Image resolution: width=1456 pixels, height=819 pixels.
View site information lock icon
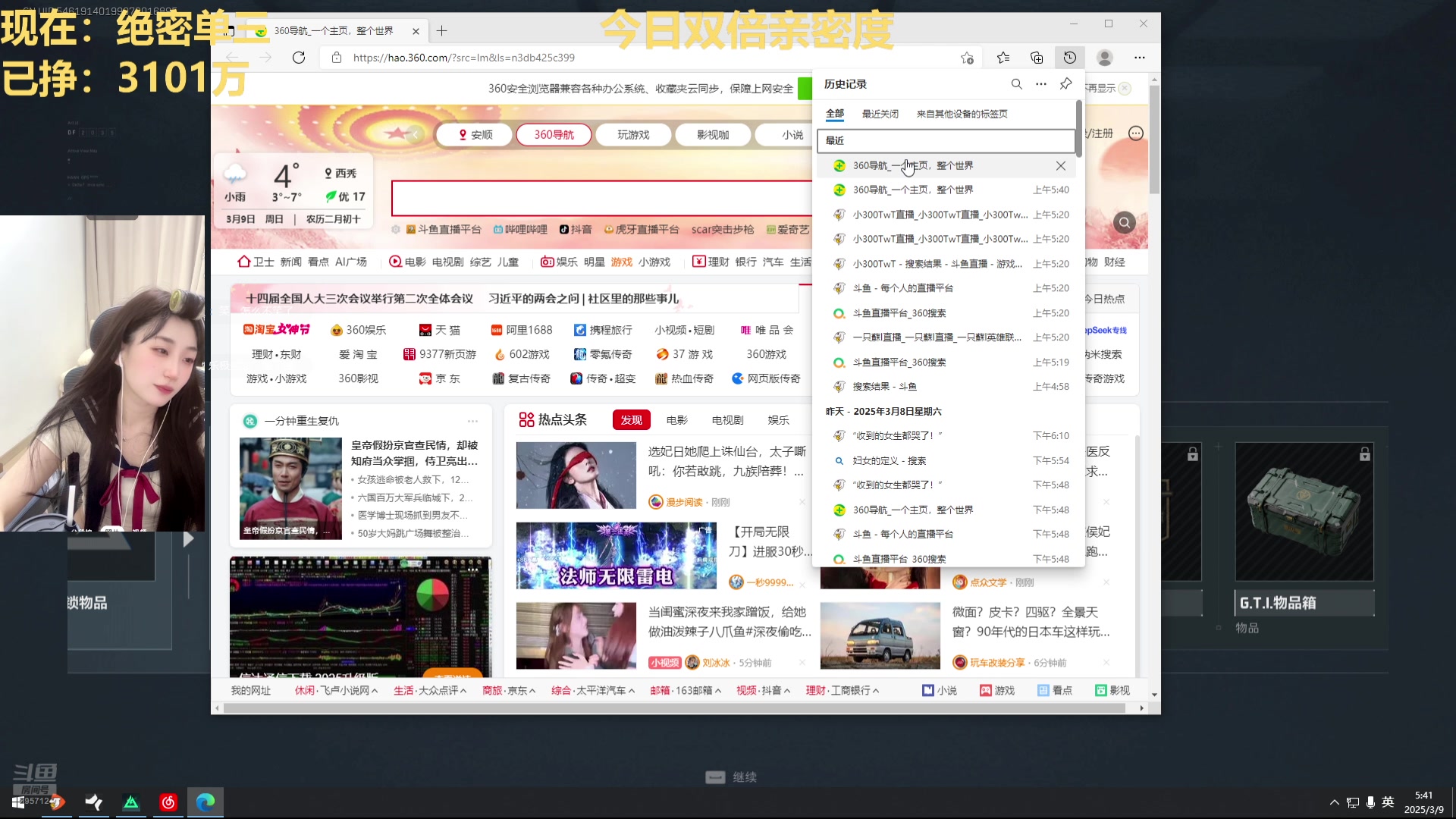coord(337,58)
